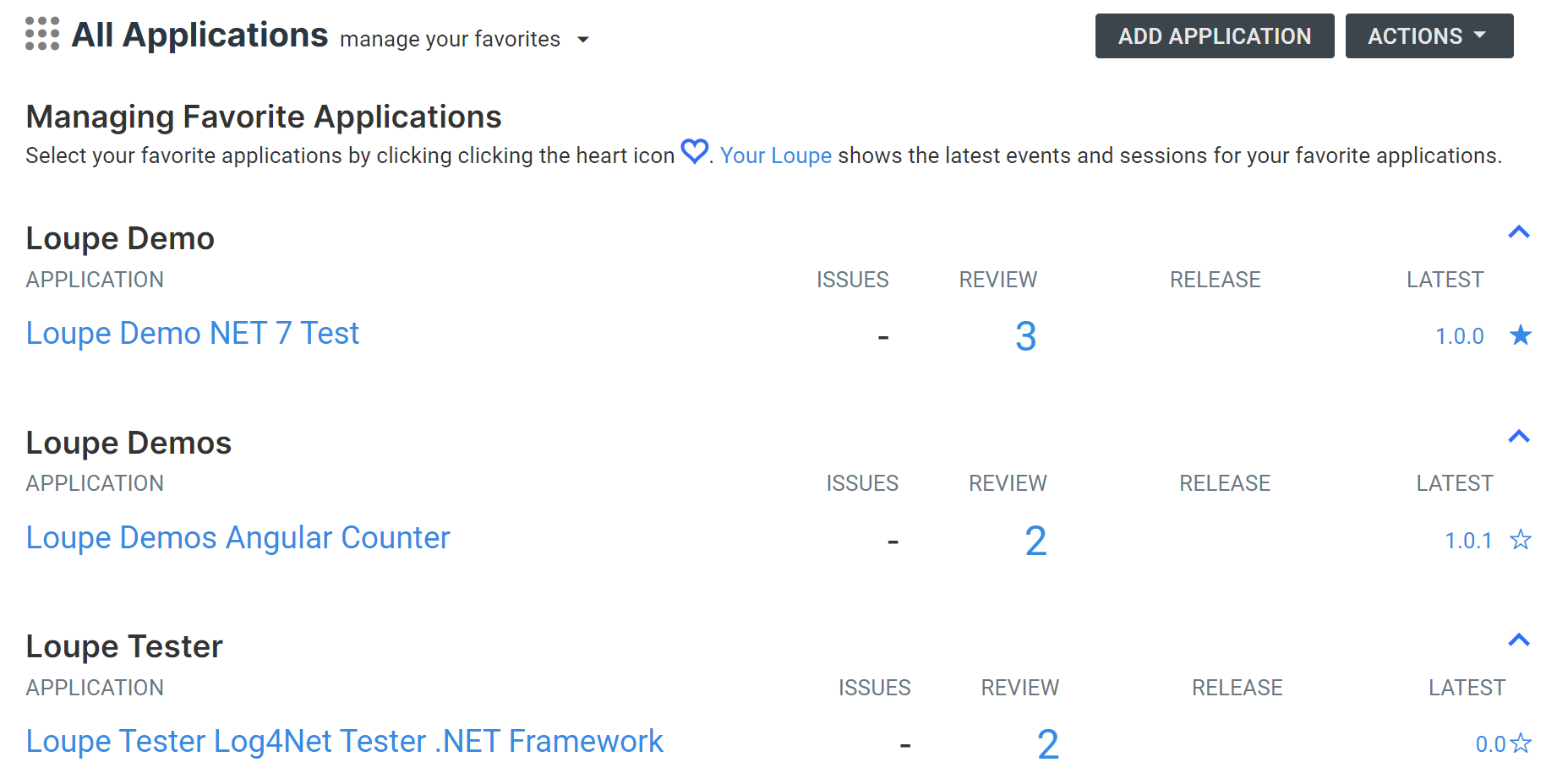1557x784 pixels.
Task: Open Loupe Tester Log4Net Tester .NET Framework
Action: point(345,741)
